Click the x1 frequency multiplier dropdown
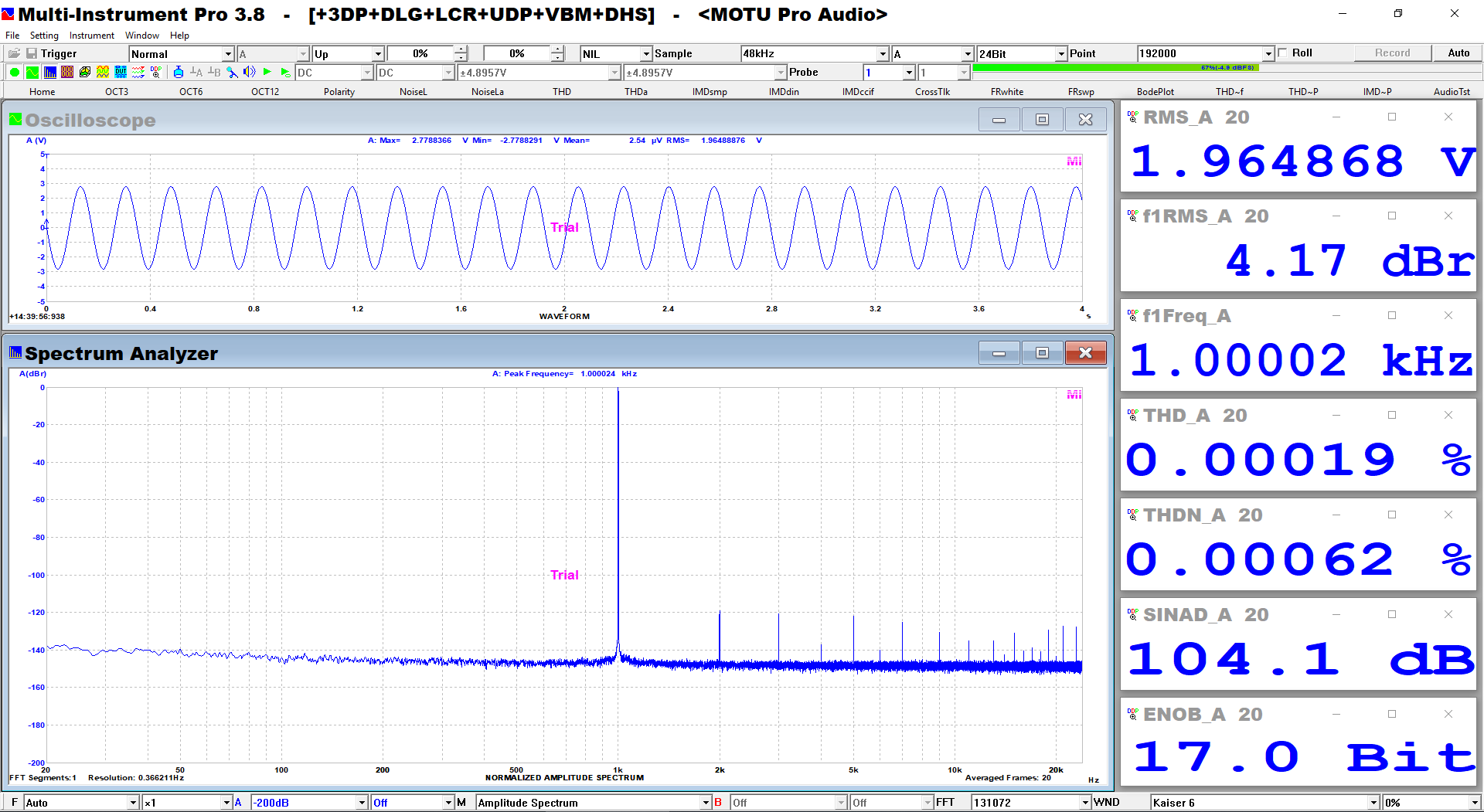 click(187, 803)
